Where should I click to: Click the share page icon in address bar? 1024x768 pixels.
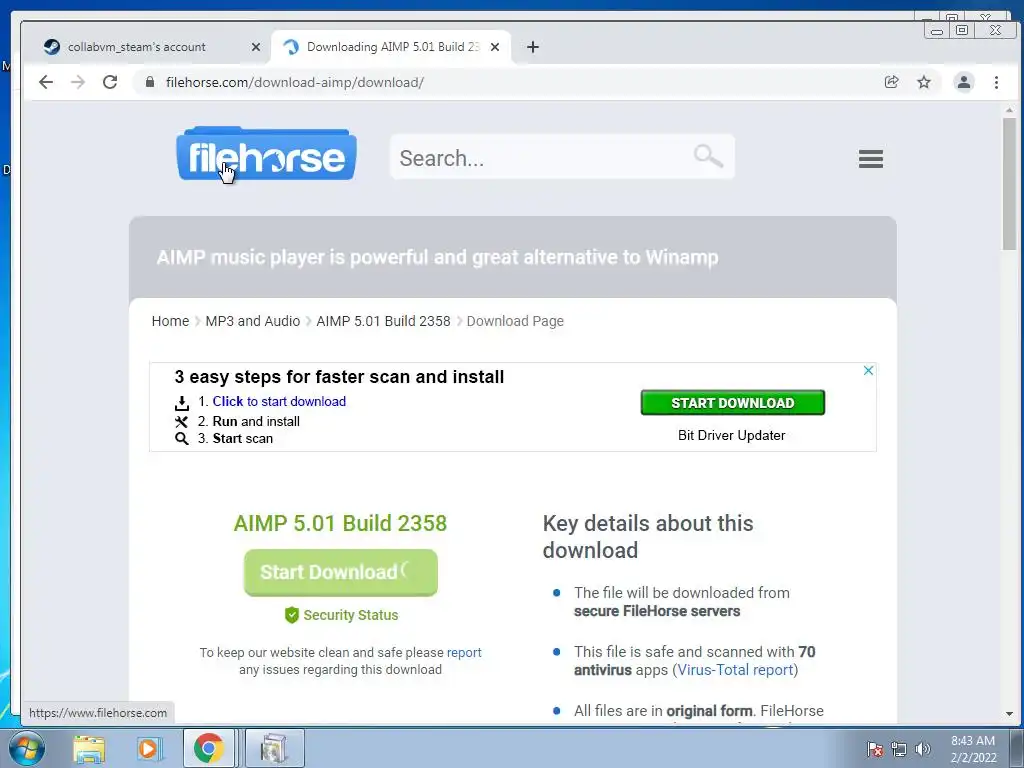[x=891, y=82]
